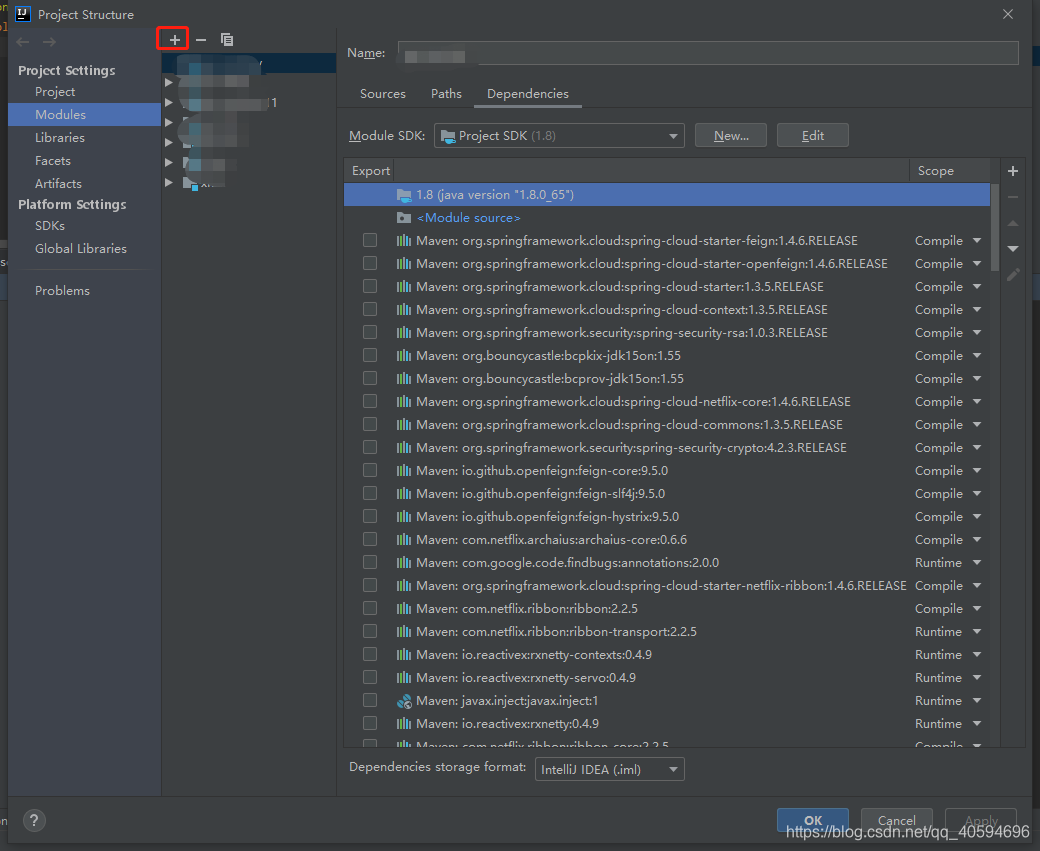The height and width of the screenshot is (851, 1040).
Task: Move dependency up with arrow icon
Action: coord(1013,224)
